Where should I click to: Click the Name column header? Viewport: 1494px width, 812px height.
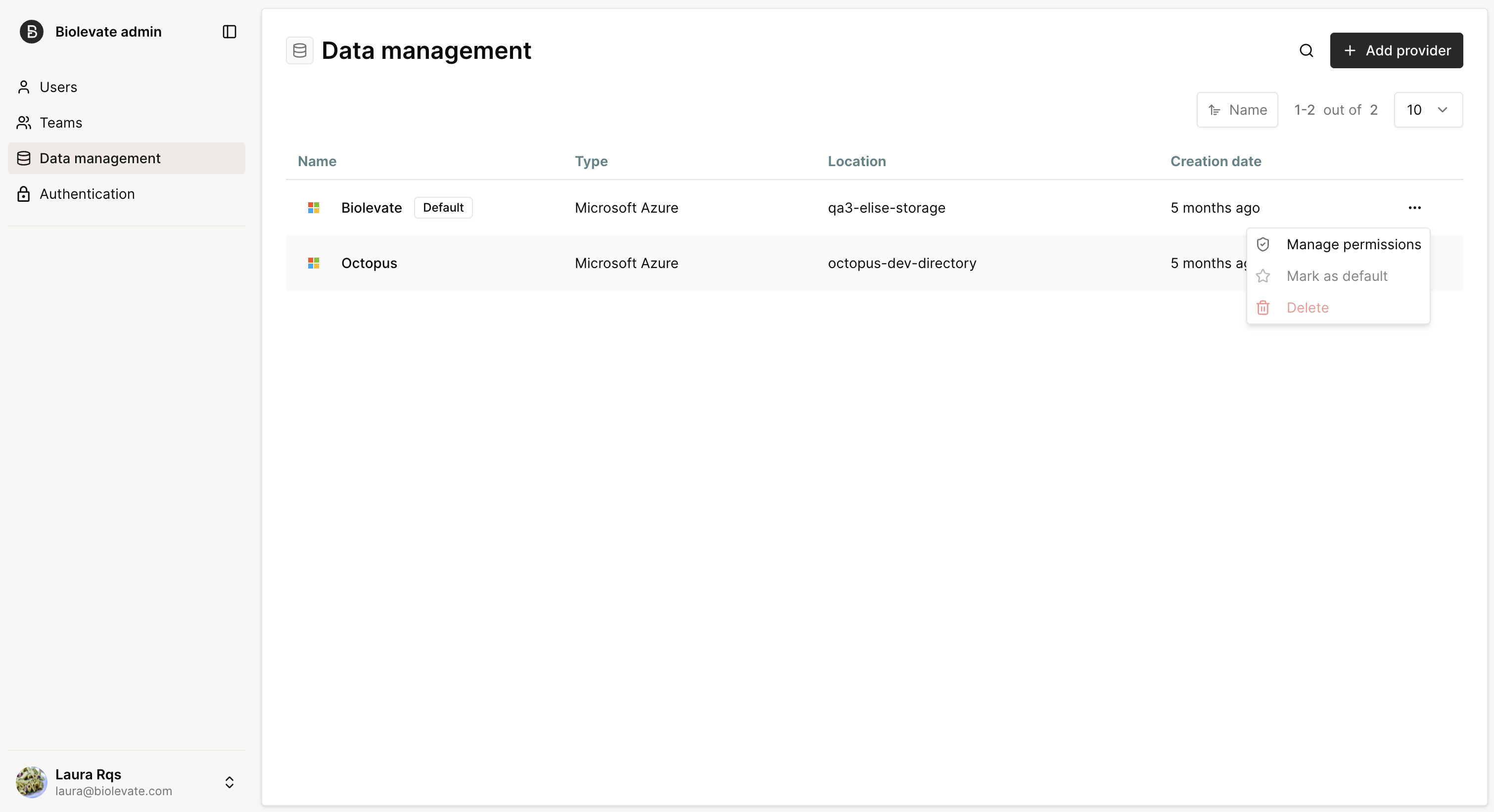coord(317,161)
